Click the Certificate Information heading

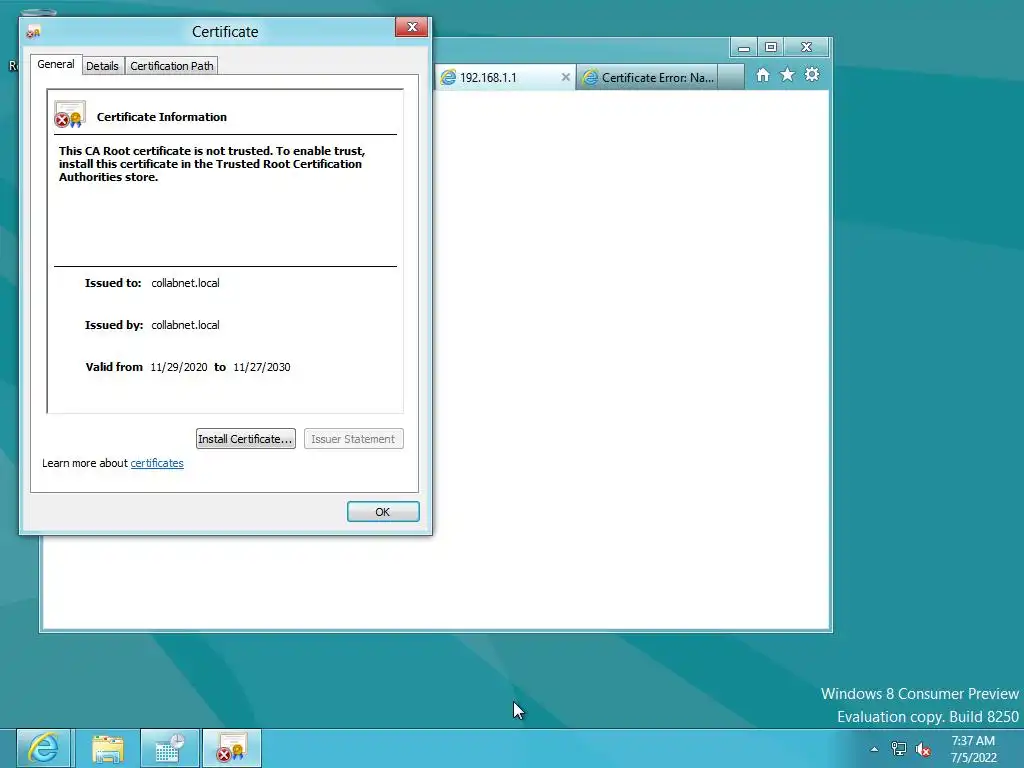tap(162, 117)
